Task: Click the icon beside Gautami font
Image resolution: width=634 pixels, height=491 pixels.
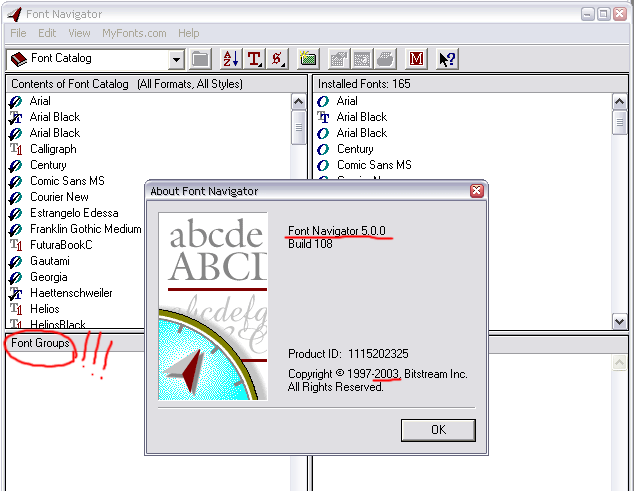Action: point(15,262)
